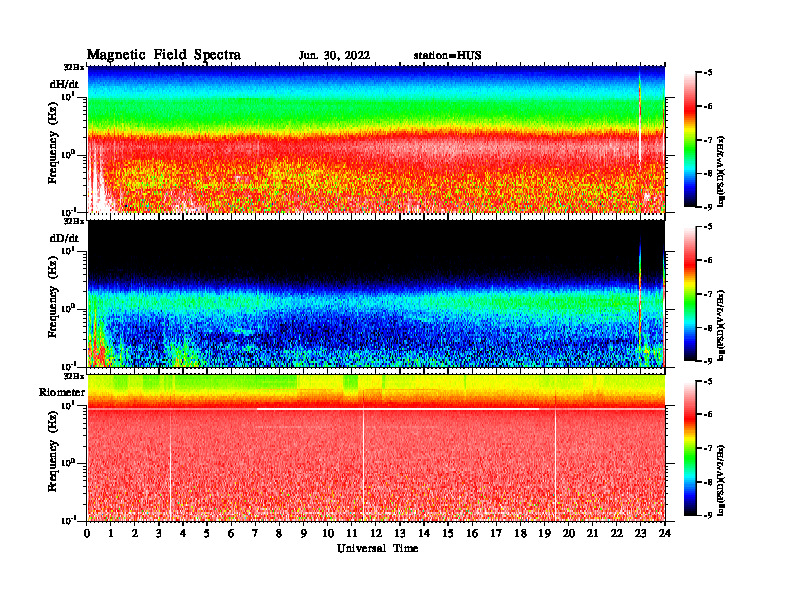Click the white vertical line near 19.5 UT in Riometer panel
The height and width of the screenshot is (612, 792).
555,465
